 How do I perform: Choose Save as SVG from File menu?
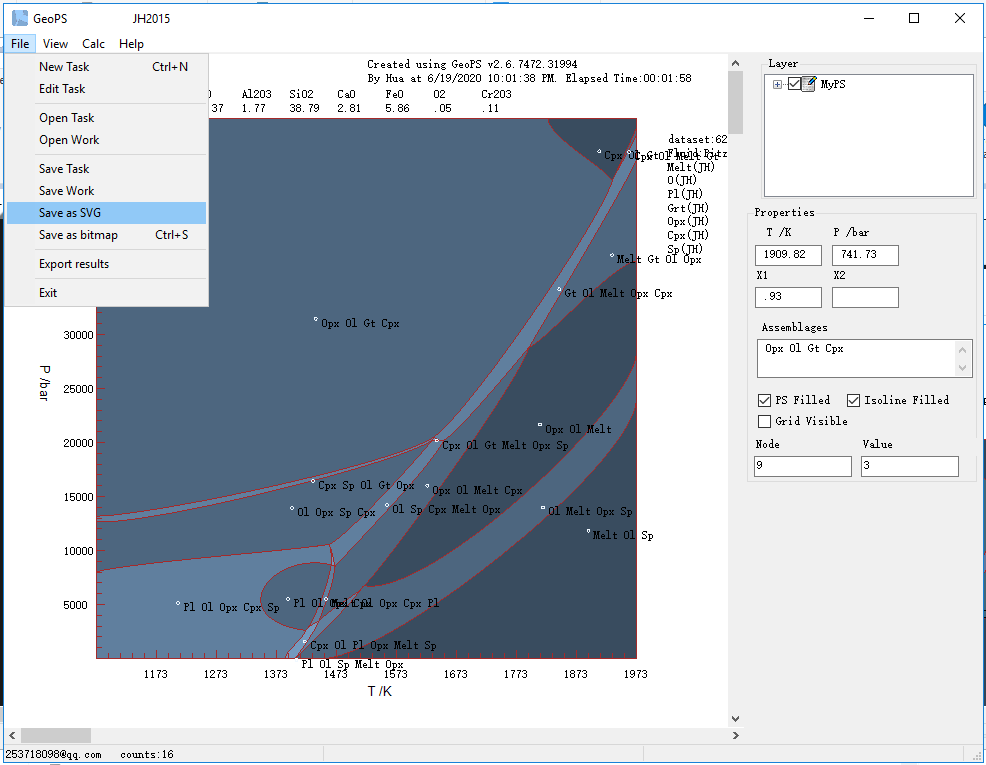tap(70, 213)
